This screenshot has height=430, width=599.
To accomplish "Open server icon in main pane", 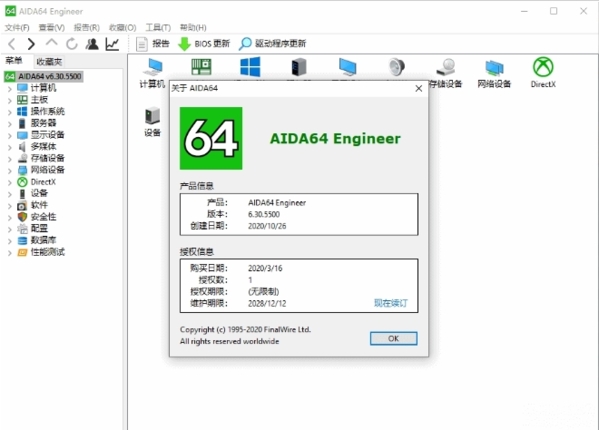I will (299, 67).
